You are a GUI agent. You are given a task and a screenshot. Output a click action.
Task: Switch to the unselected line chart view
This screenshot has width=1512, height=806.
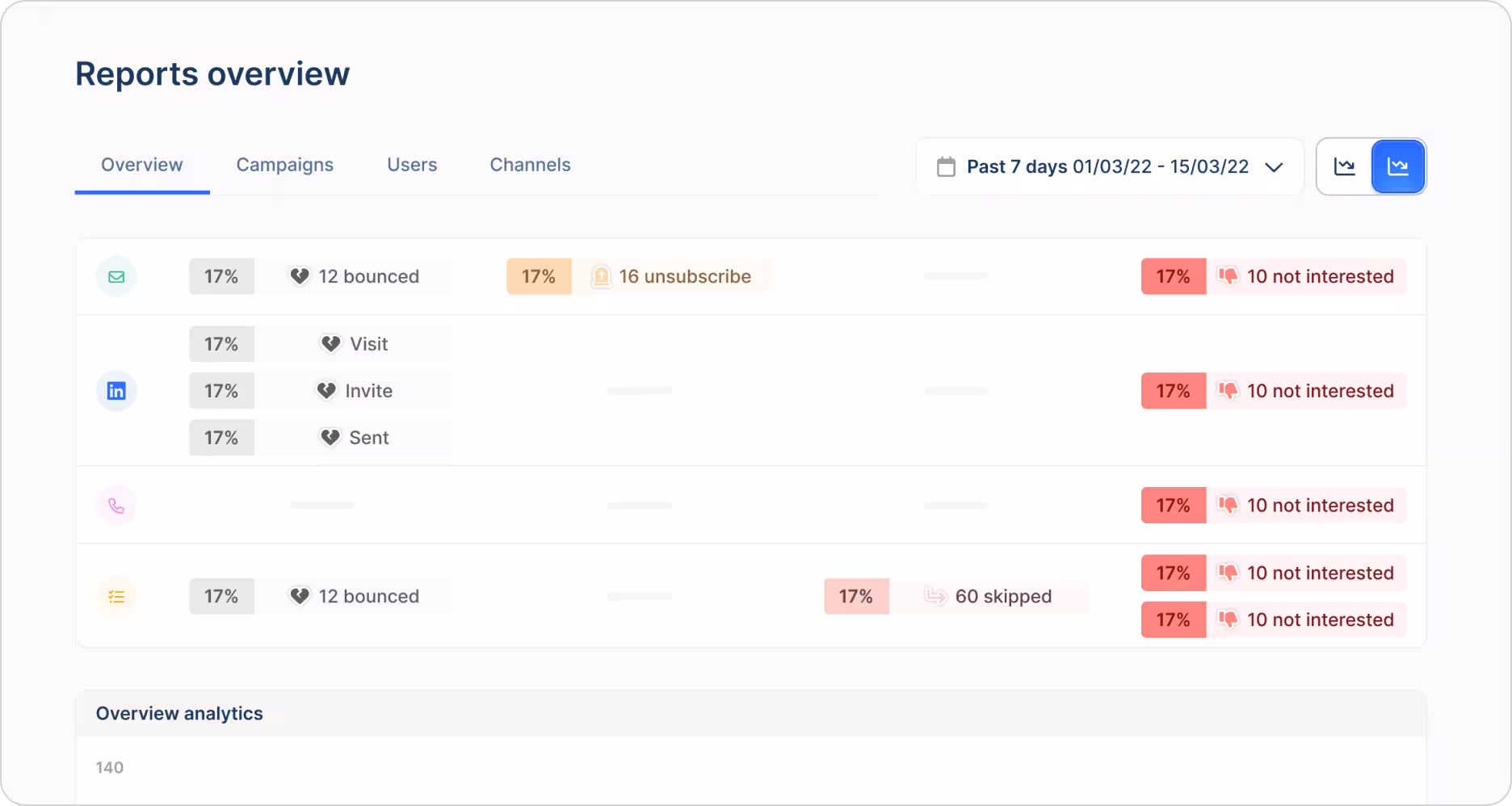click(x=1345, y=167)
